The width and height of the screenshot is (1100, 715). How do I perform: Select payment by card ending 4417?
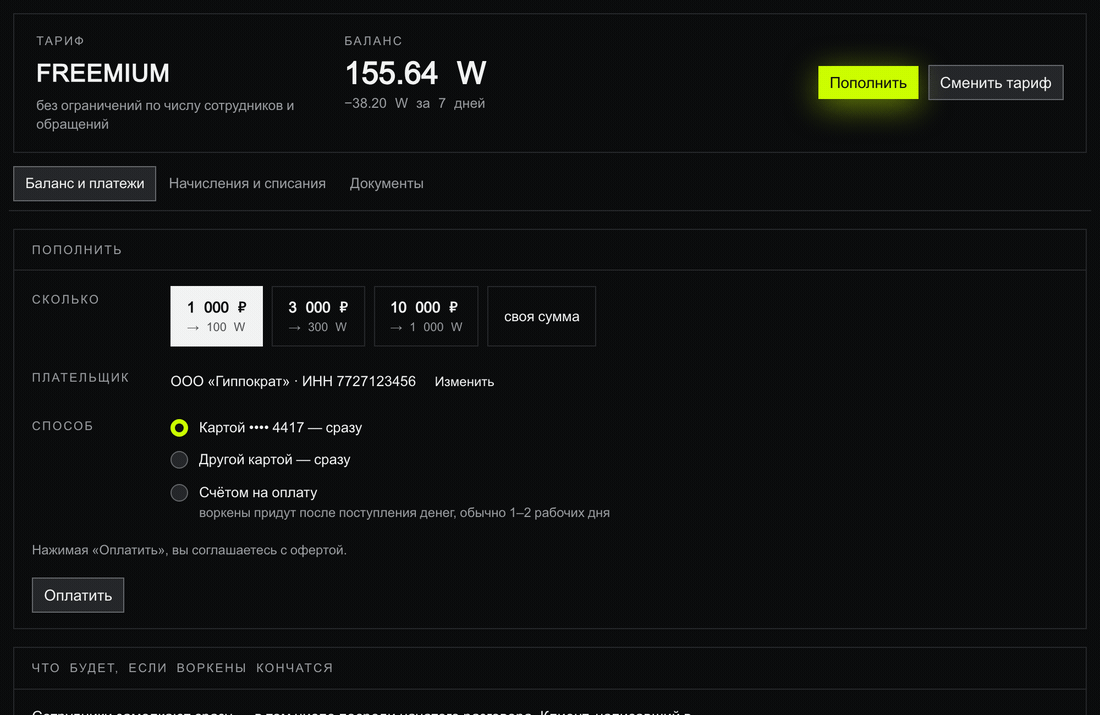click(x=180, y=427)
